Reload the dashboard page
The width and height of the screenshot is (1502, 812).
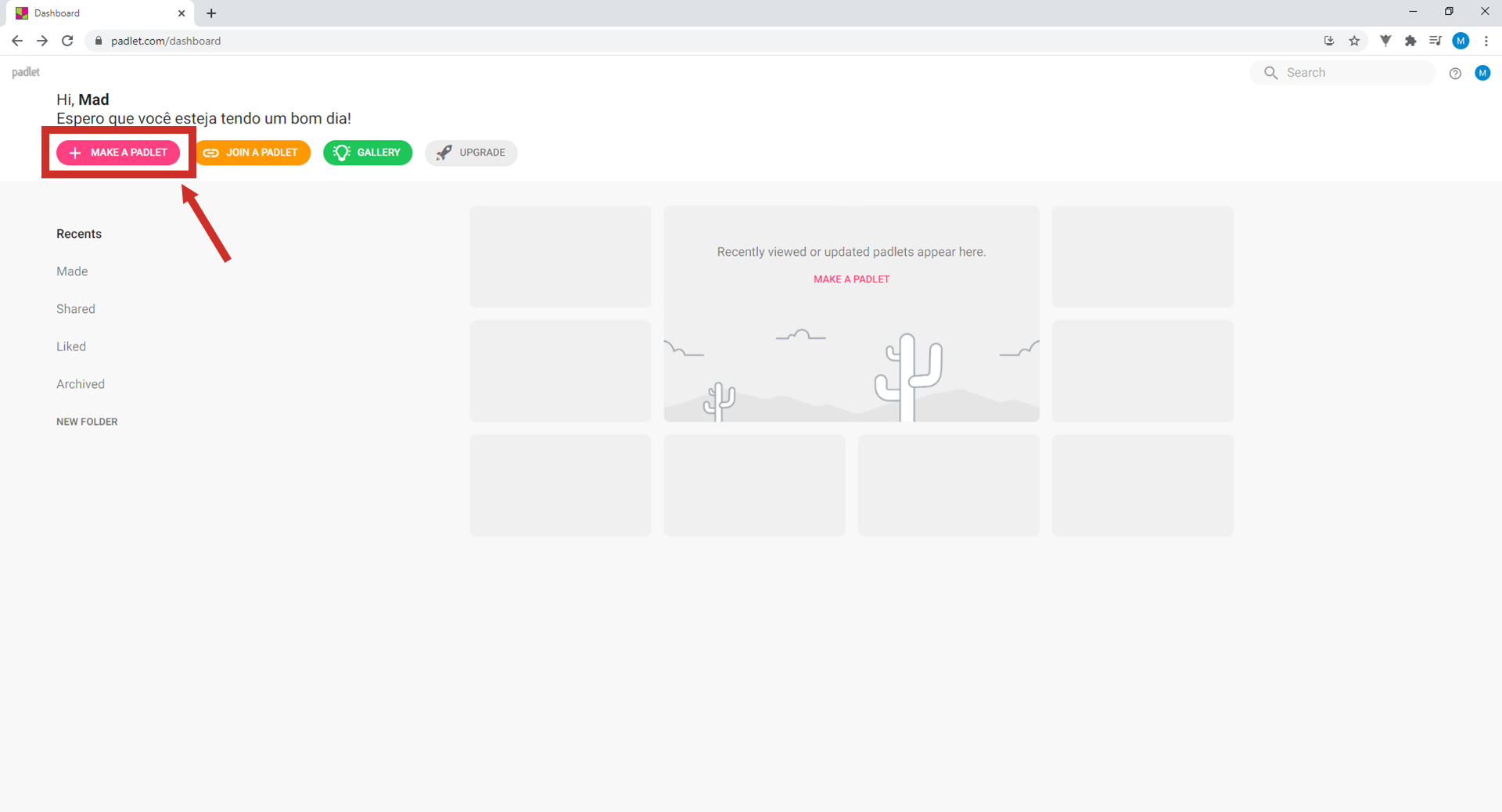(x=67, y=41)
